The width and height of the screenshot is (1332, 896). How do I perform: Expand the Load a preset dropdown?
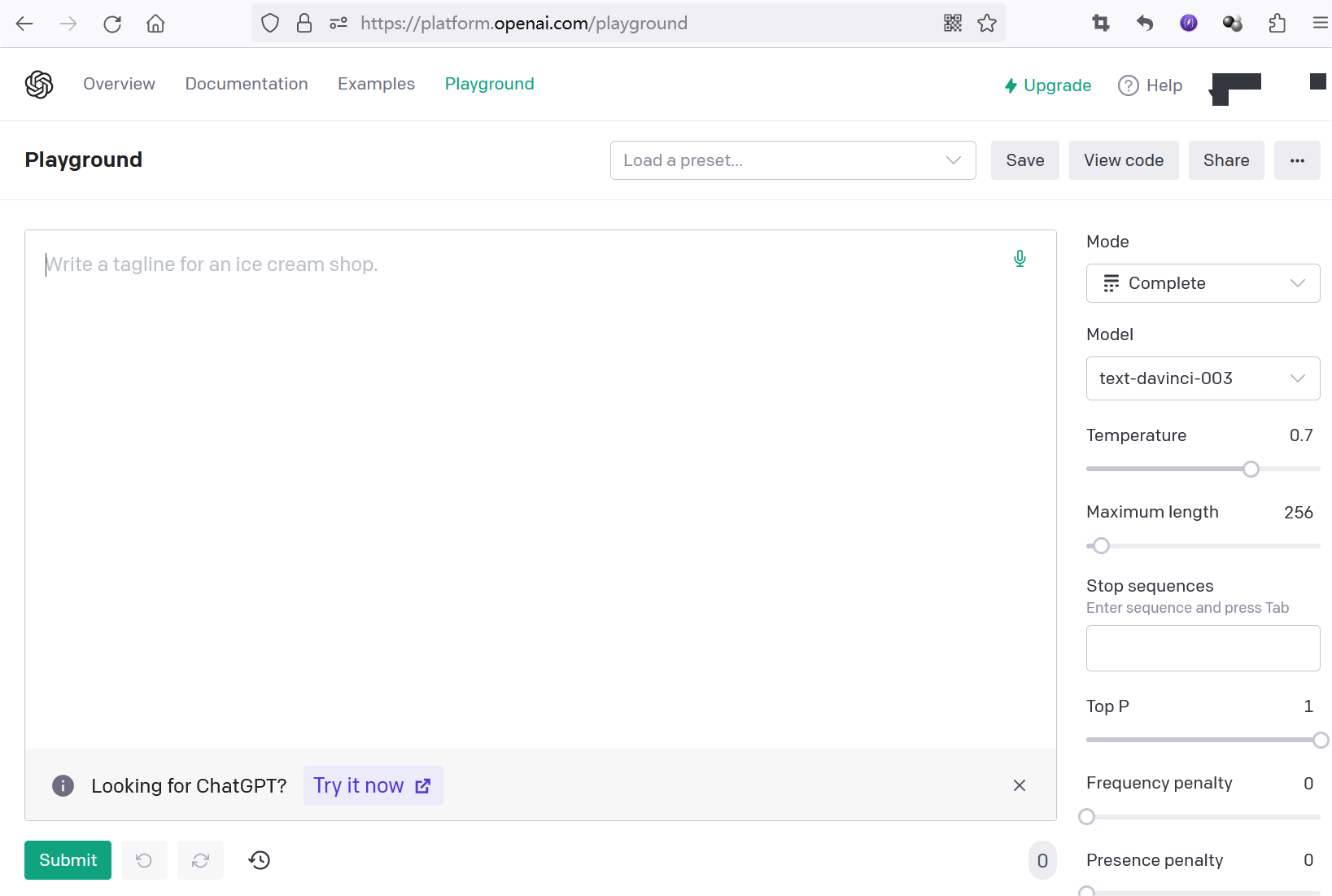pyautogui.click(x=793, y=160)
